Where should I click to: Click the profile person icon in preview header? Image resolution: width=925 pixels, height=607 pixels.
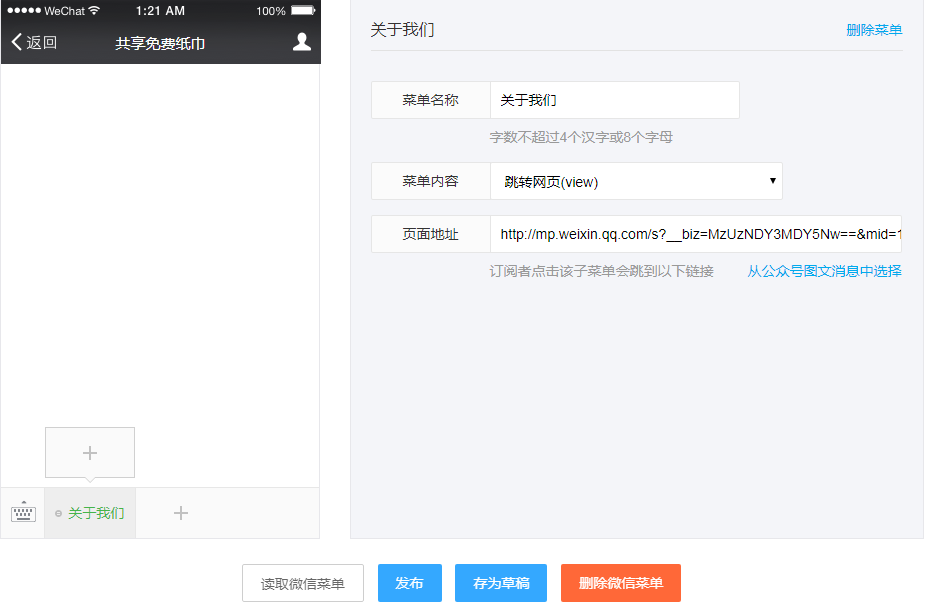point(301,42)
